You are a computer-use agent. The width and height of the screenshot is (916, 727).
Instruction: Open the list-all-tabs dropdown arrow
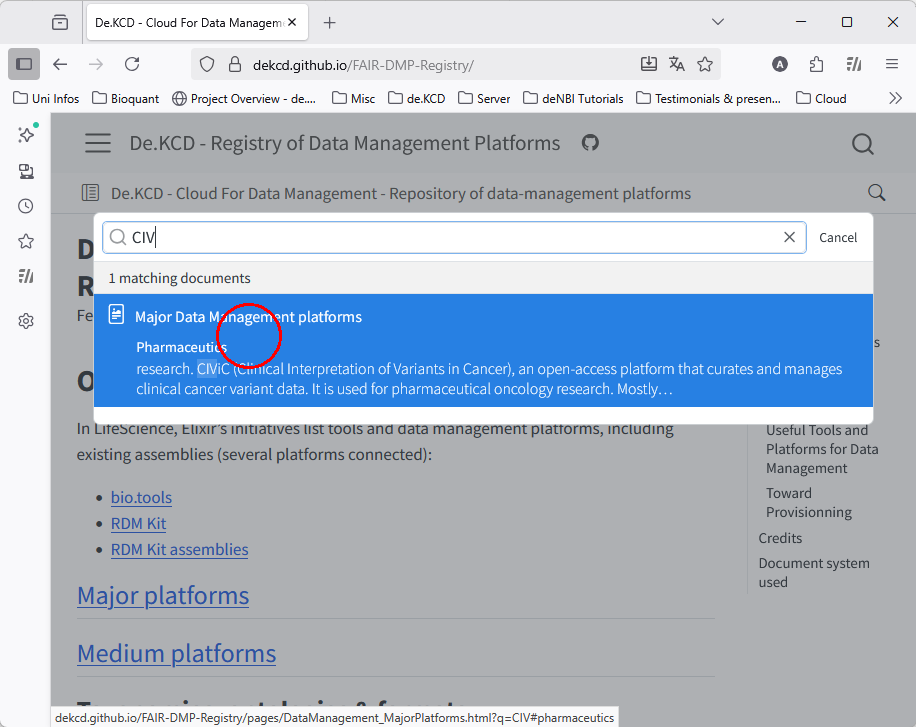[718, 22]
